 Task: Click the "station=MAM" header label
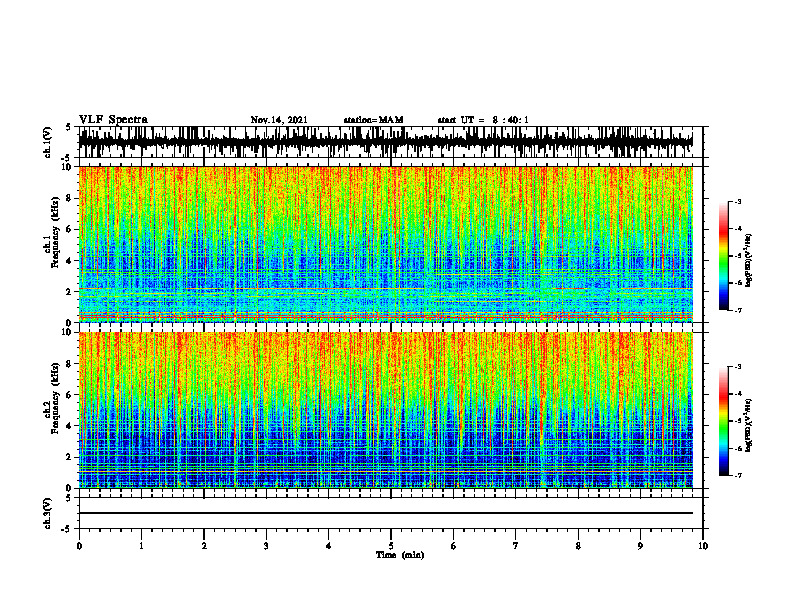coord(374,120)
